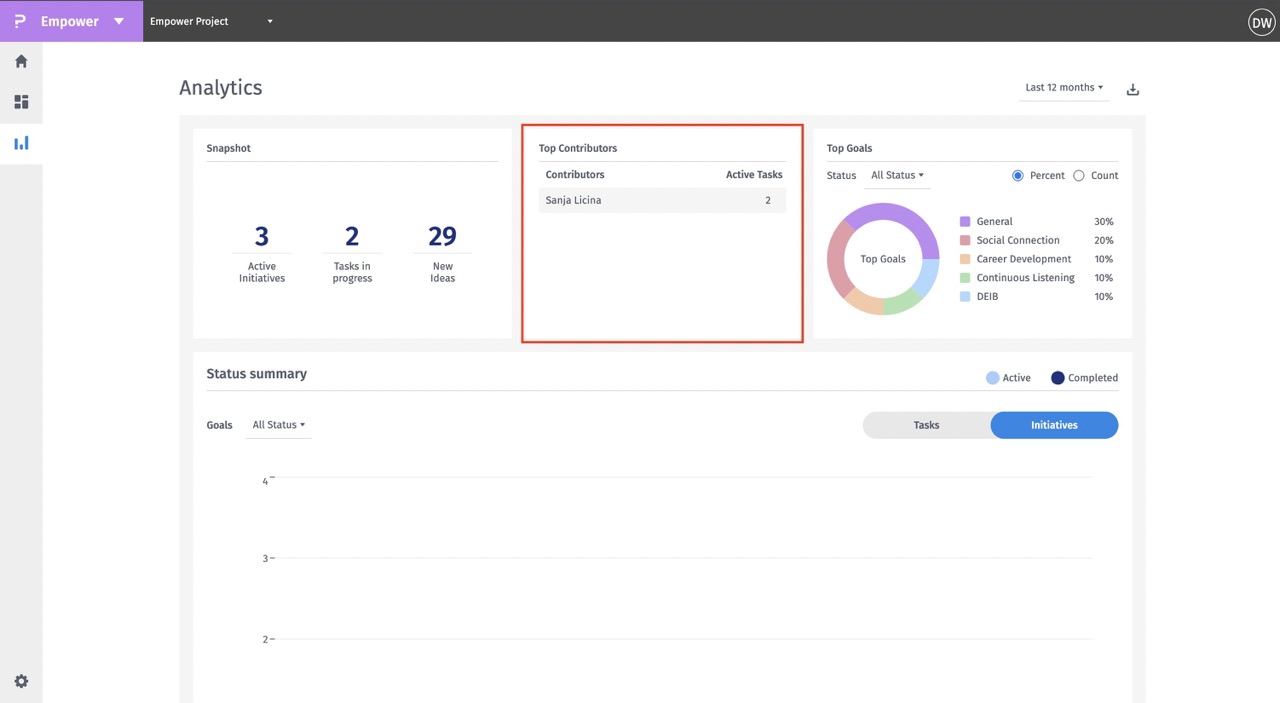1280x703 pixels.
Task: Open Top Goals All Status dropdown
Action: pos(897,176)
